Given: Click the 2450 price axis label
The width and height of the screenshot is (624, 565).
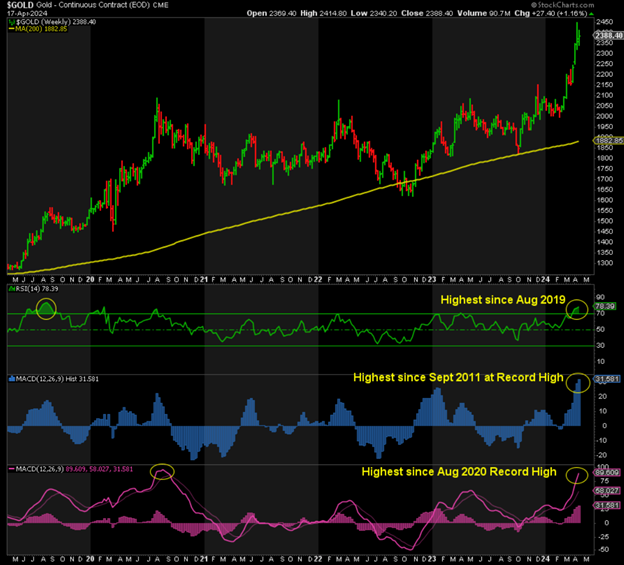Looking at the screenshot, I should 604,22.
